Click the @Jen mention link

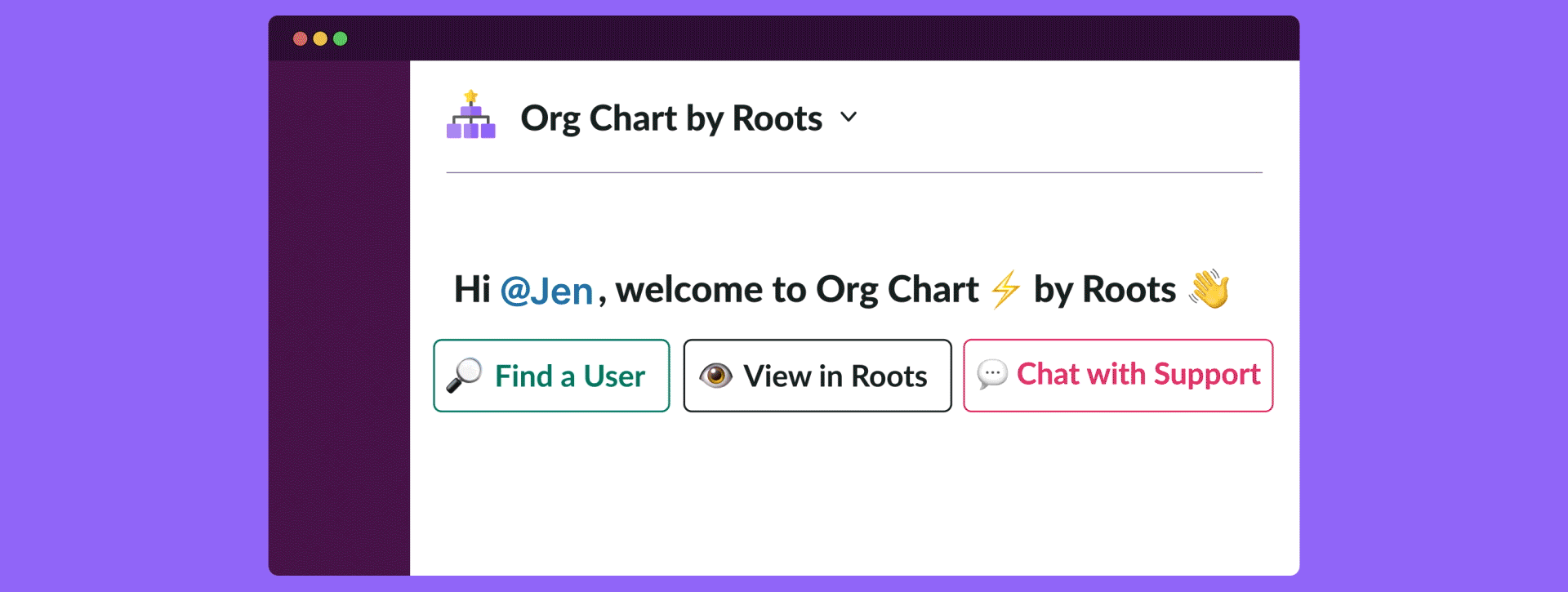click(x=548, y=290)
